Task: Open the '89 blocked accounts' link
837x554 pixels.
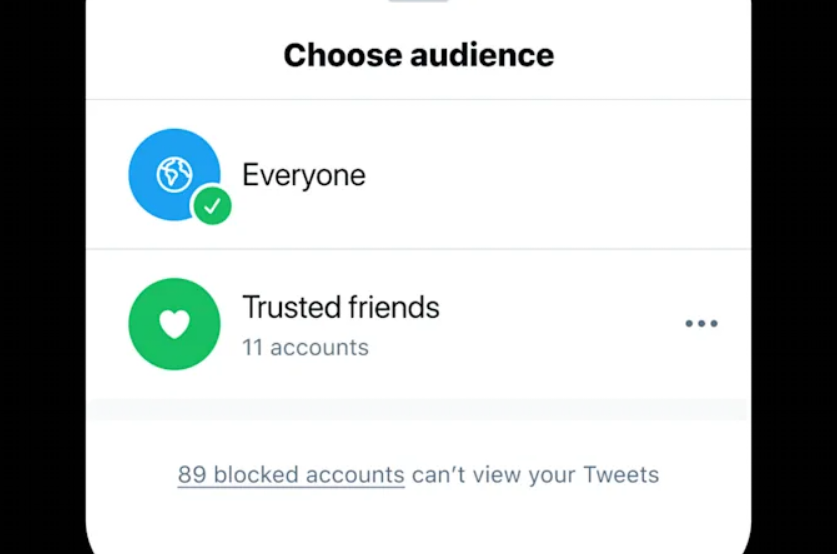Action: pyautogui.click(x=291, y=474)
